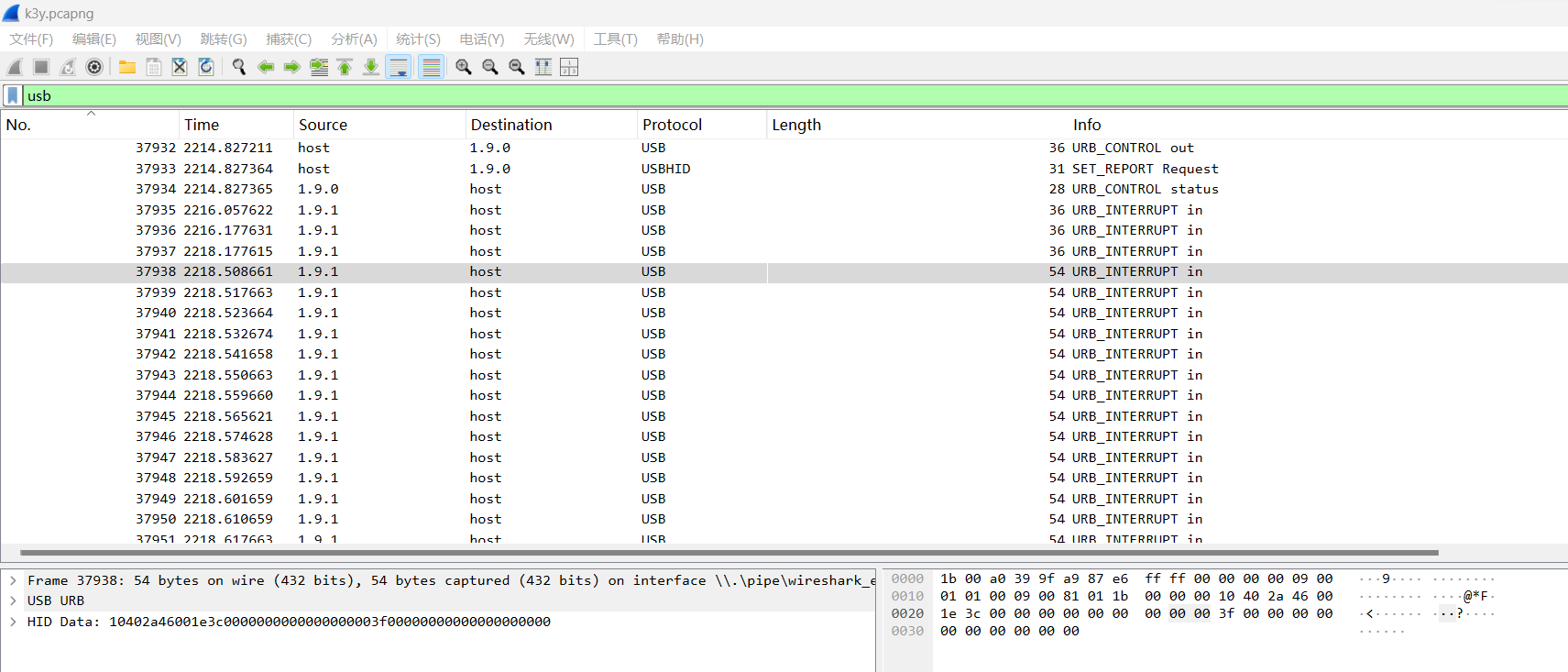Go forward in packet history arrow
The width and height of the screenshot is (1568, 672).
point(292,67)
